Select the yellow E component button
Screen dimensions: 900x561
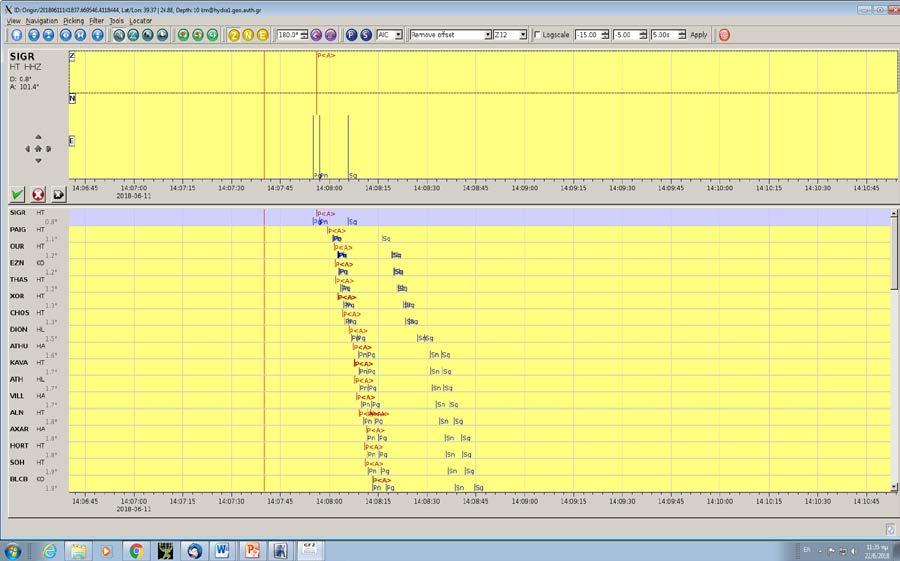(262, 35)
